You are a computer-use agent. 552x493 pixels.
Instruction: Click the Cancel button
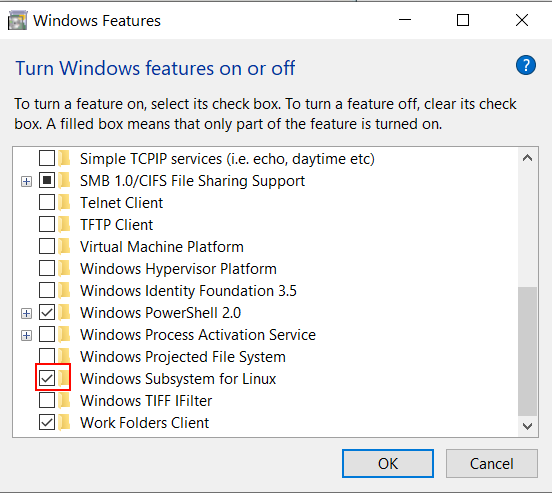pos(491,463)
